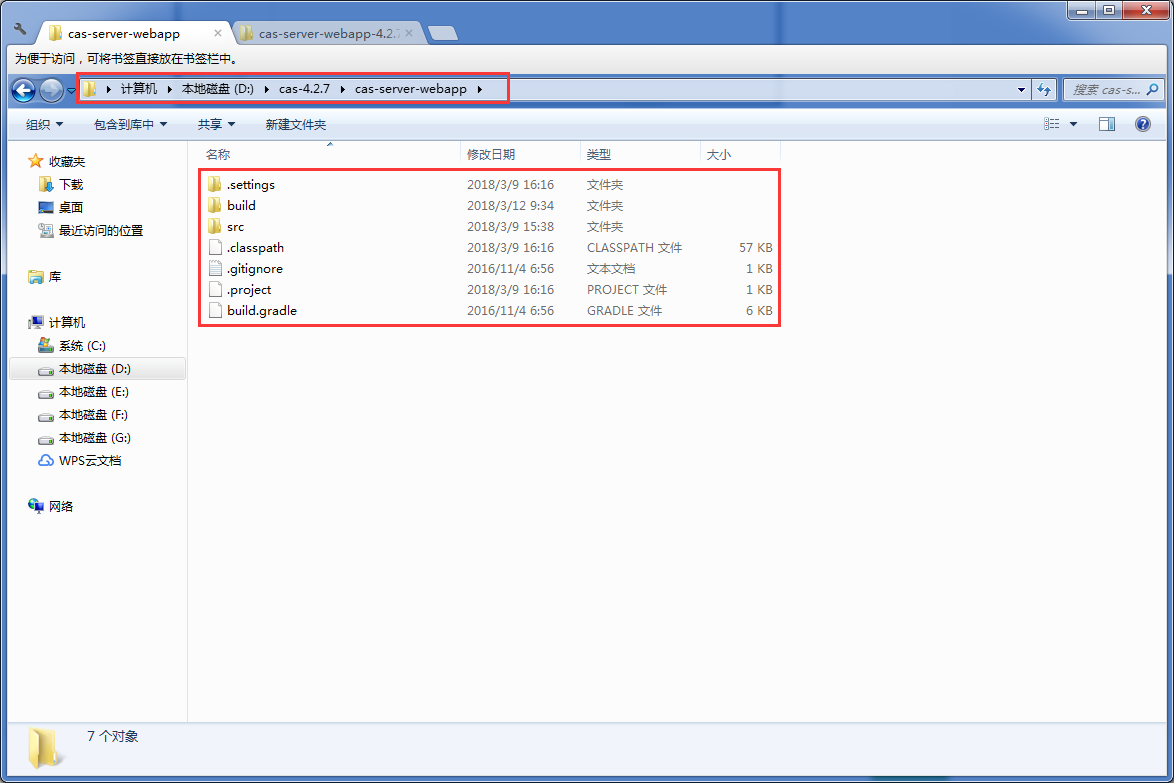
Task: Change view with the view icon
Action: [1051, 124]
